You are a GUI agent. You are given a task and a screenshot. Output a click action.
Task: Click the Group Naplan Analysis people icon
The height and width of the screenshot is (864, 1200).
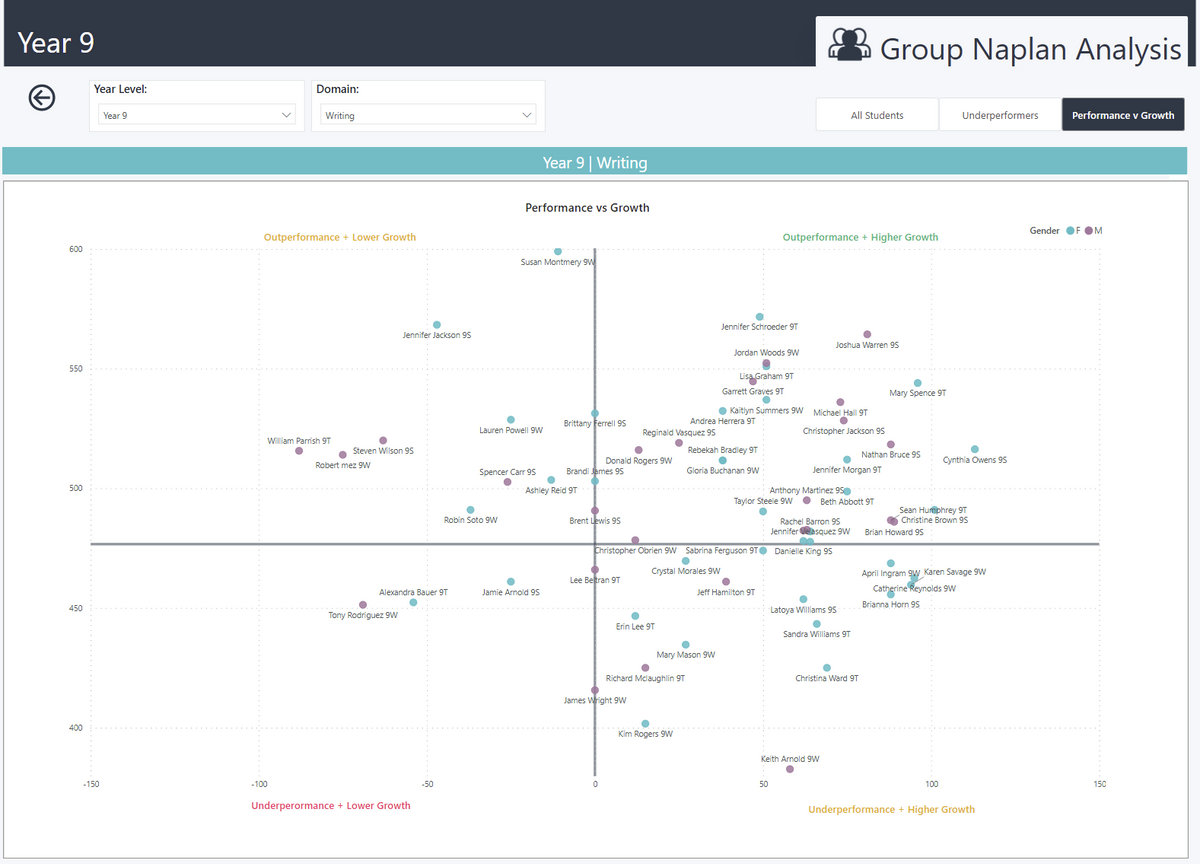(x=850, y=45)
